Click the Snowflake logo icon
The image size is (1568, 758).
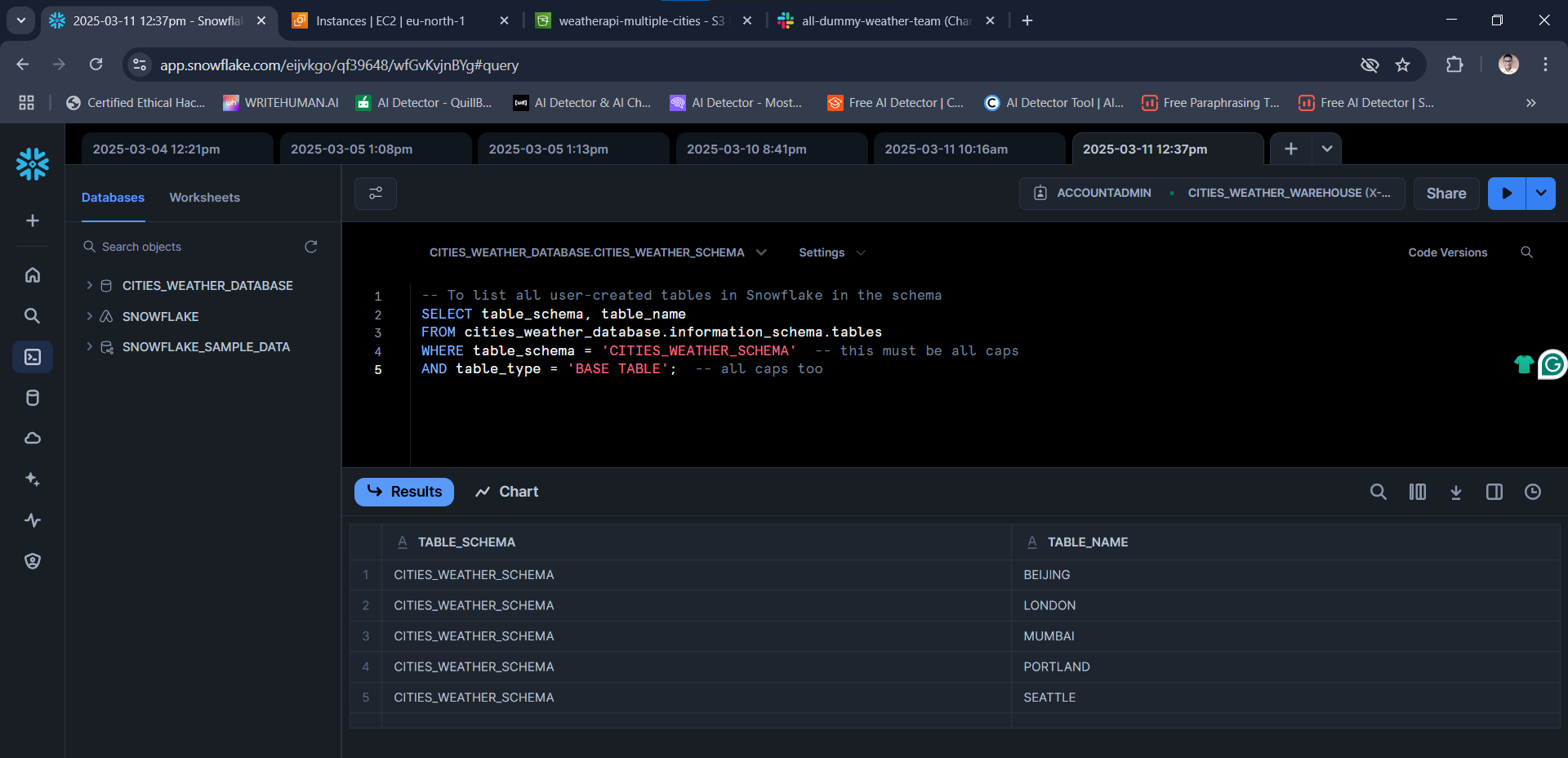[33, 164]
